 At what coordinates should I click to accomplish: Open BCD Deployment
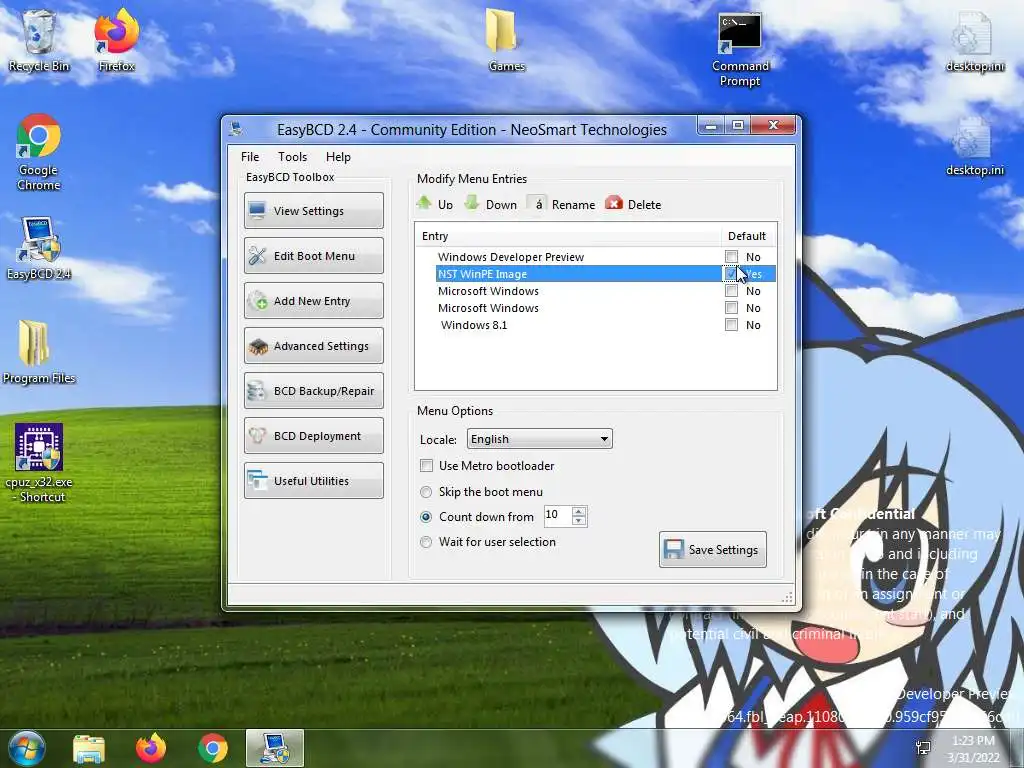coord(313,436)
